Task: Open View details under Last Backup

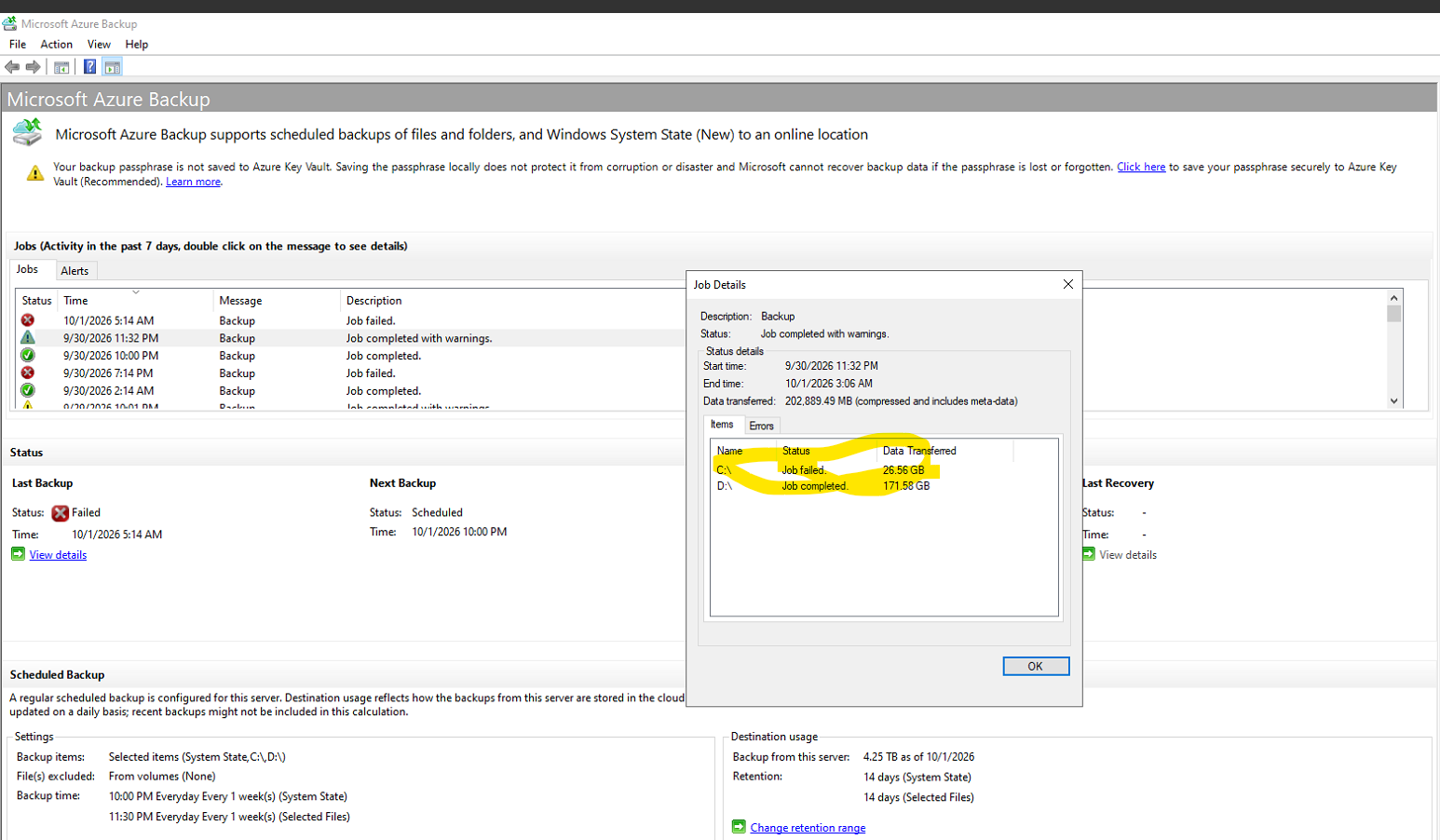Action: [58, 555]
